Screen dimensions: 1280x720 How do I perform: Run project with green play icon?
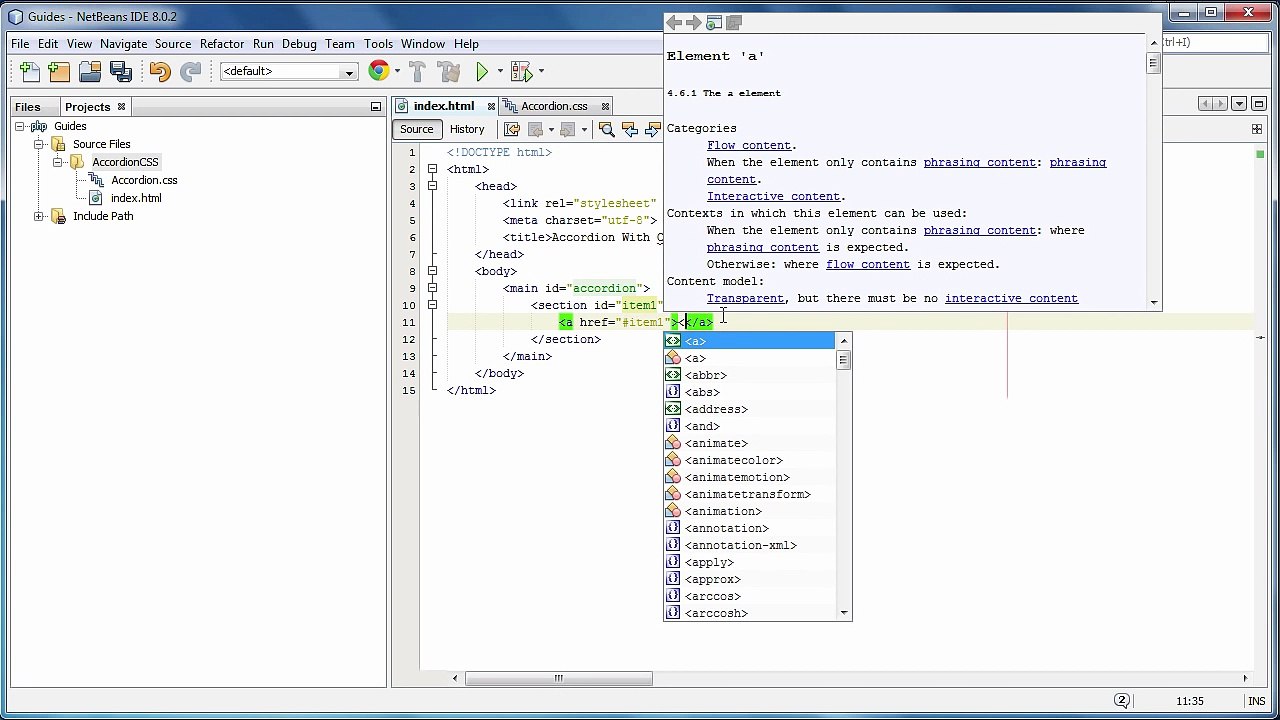pos(482,71)
